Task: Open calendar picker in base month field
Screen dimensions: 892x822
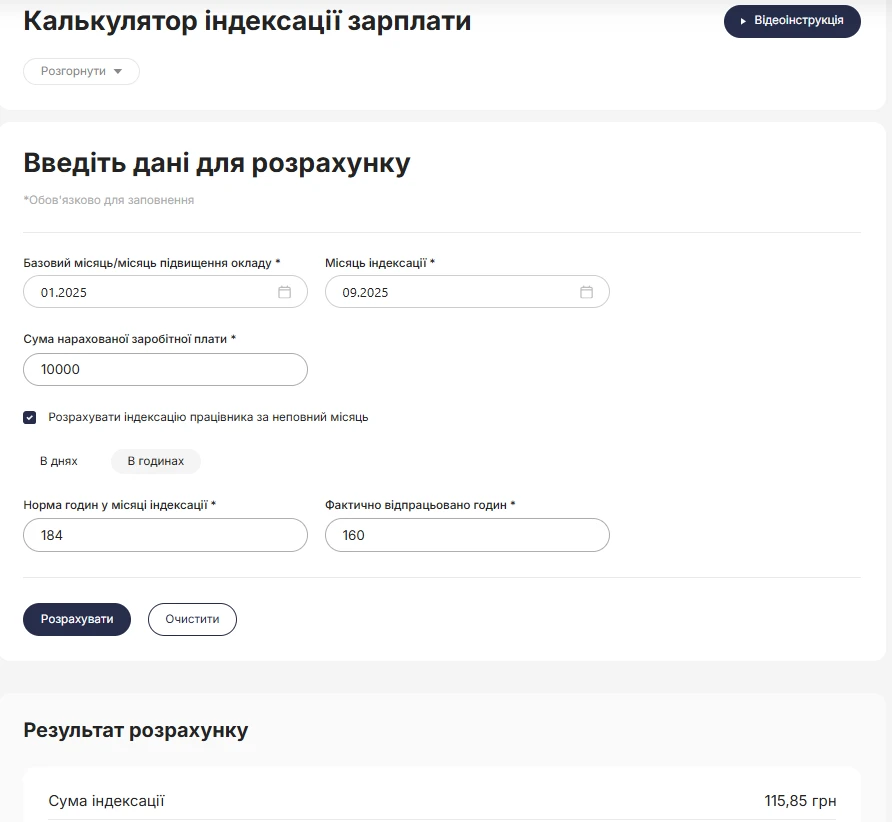Action: pyautogui.click(x=284, y=292)
